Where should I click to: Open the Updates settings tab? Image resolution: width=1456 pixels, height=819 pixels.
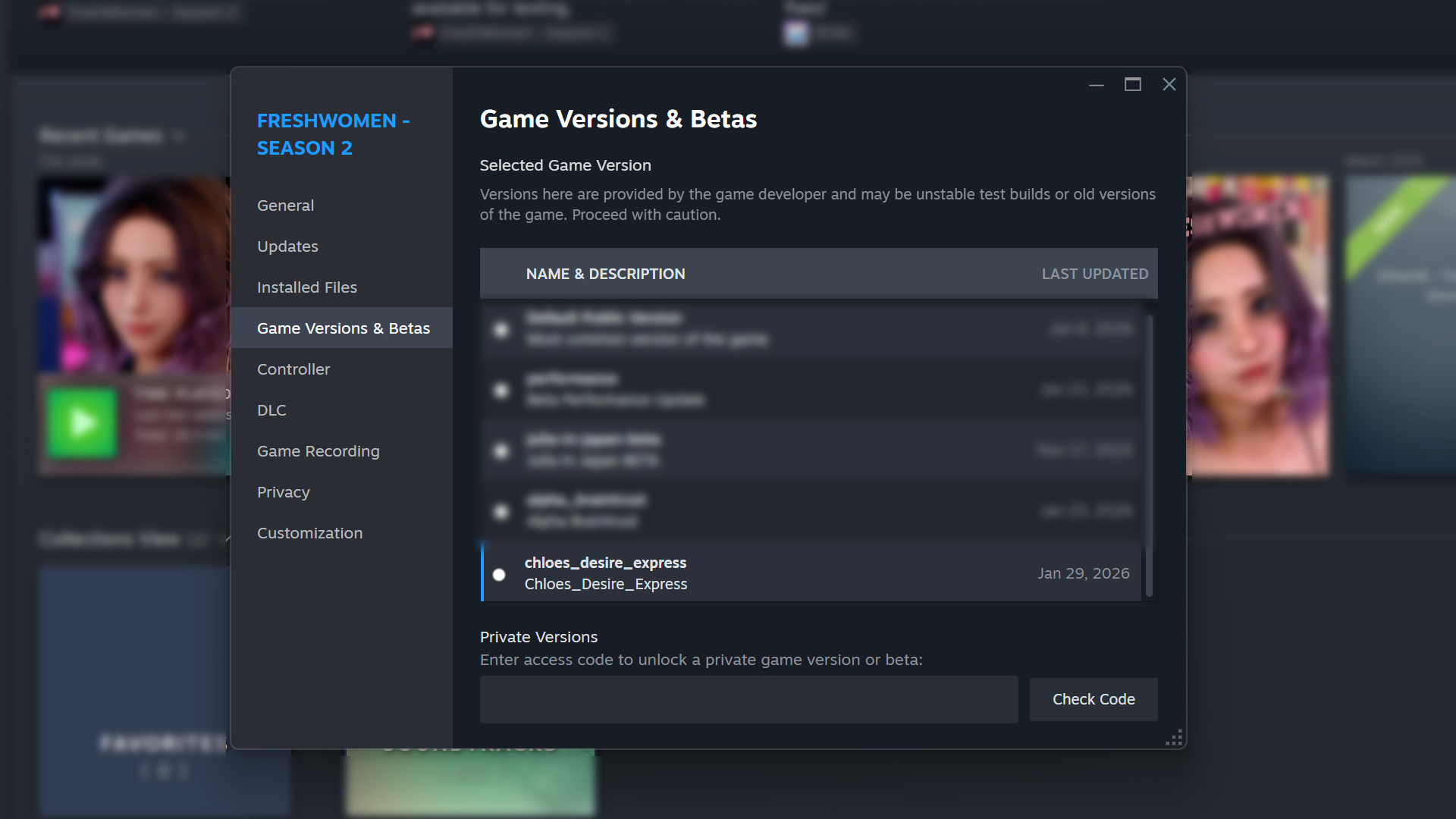click(x=287, y=246)
